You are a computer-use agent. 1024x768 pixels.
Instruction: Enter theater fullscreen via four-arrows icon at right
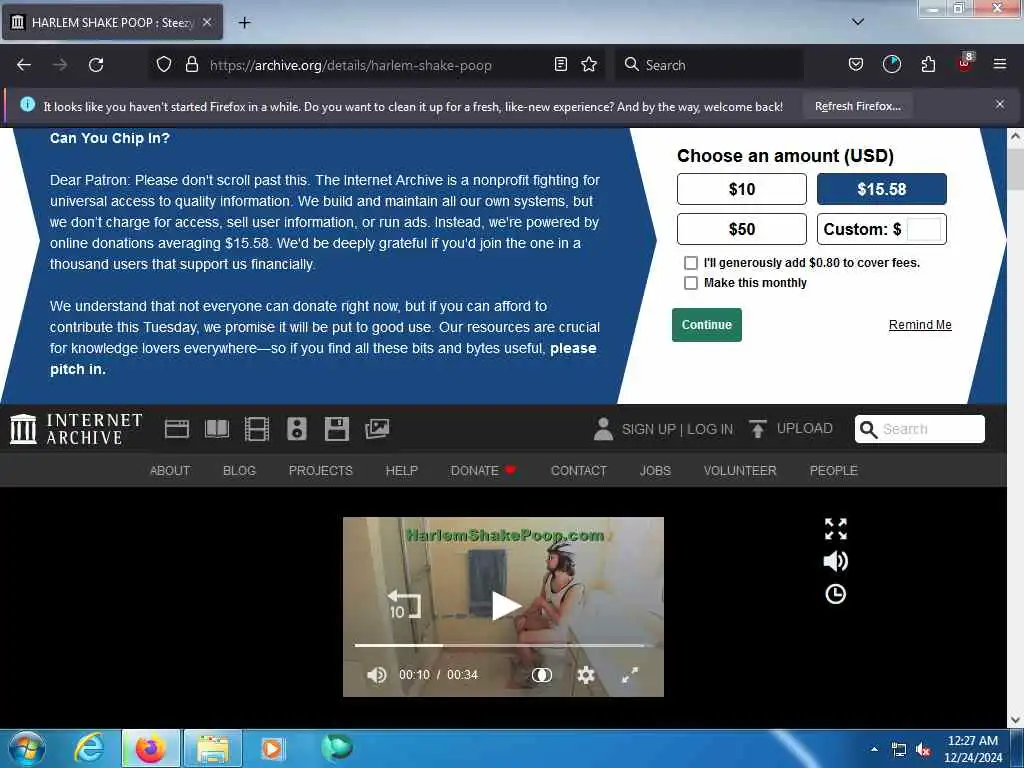[835, 528]
